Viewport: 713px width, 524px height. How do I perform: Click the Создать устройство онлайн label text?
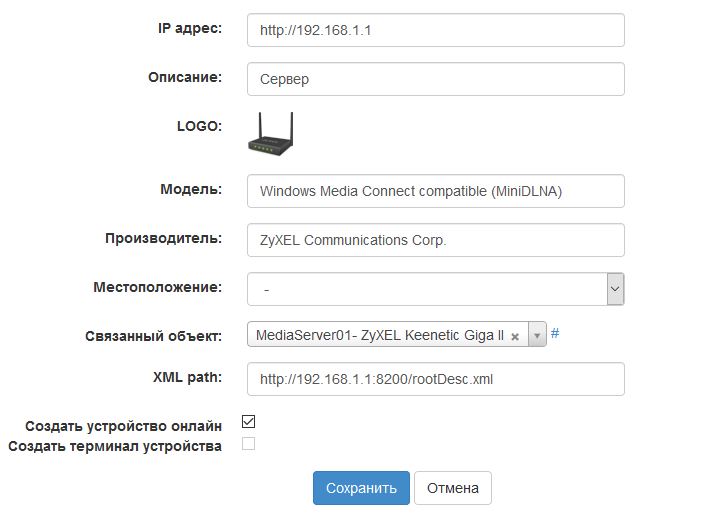[x=123, y=426]
